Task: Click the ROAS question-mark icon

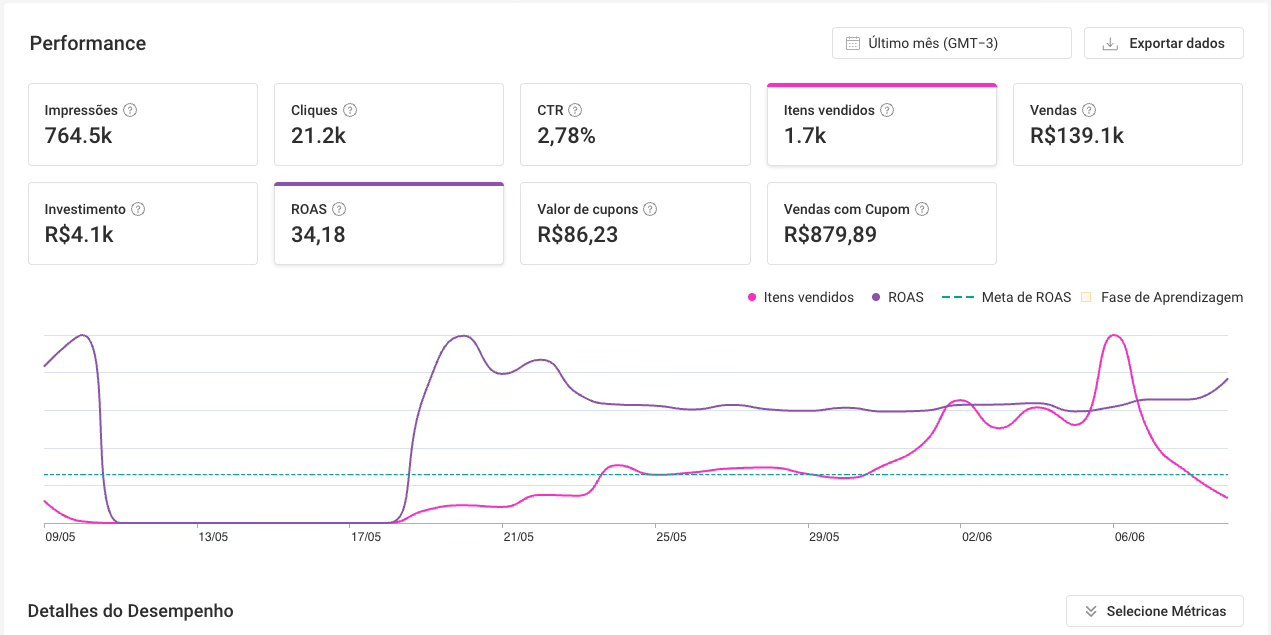Action: (339, 209)
